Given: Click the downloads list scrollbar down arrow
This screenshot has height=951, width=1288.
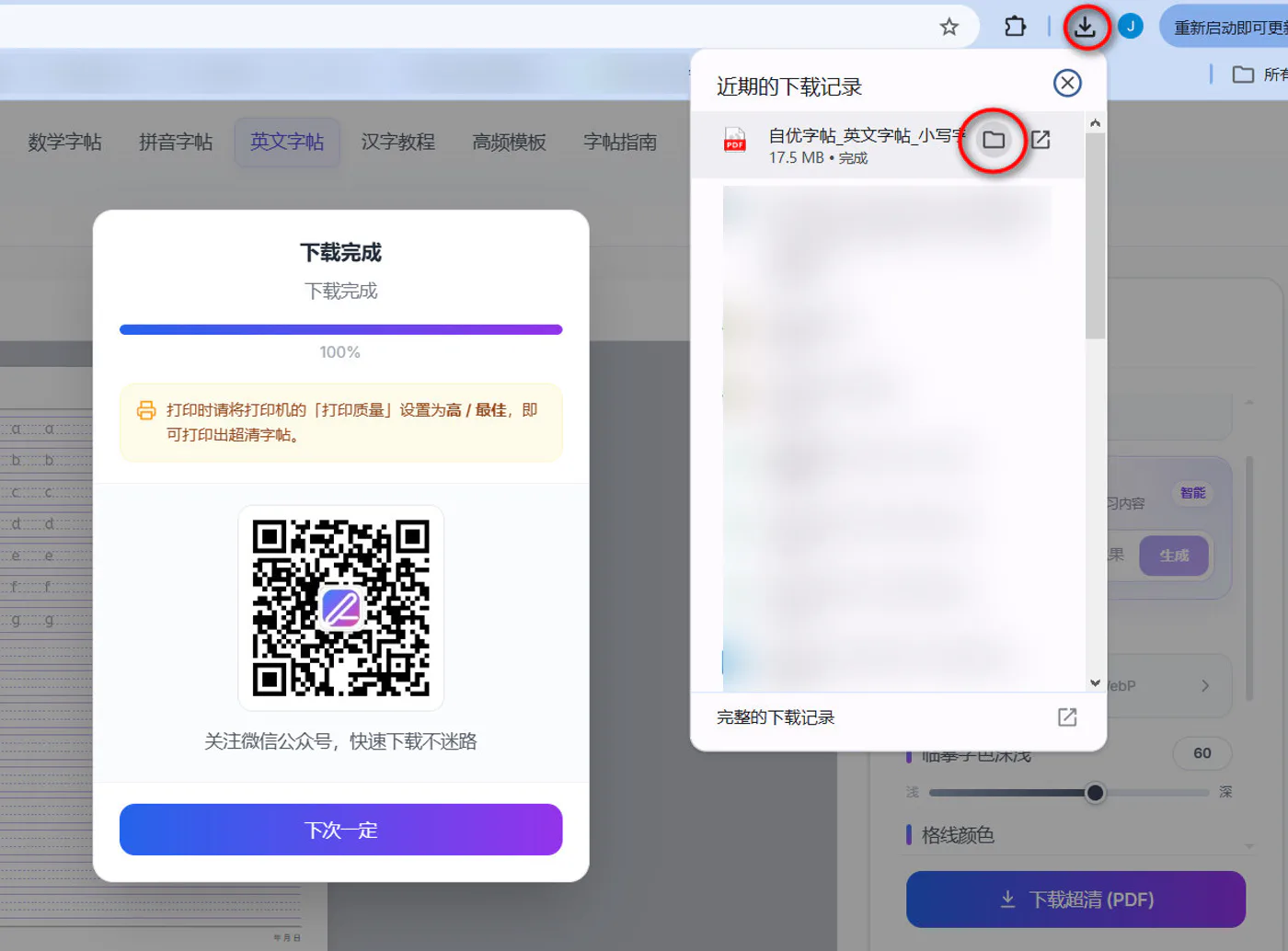Looking at the screenshot, I should point(1095,682).
